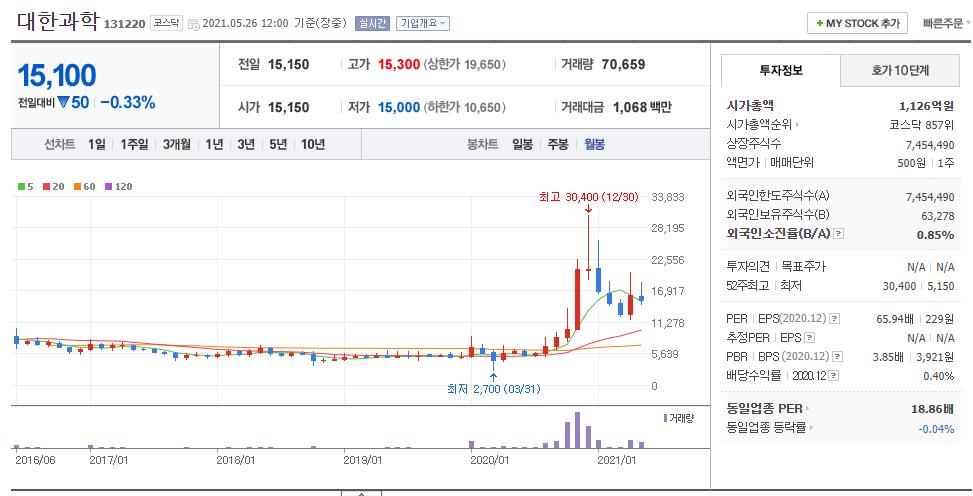The width and height of the screenshot is (973, 496).
Task: Click the 거래대금 value 1,068 백만
Action: (642, 107)
